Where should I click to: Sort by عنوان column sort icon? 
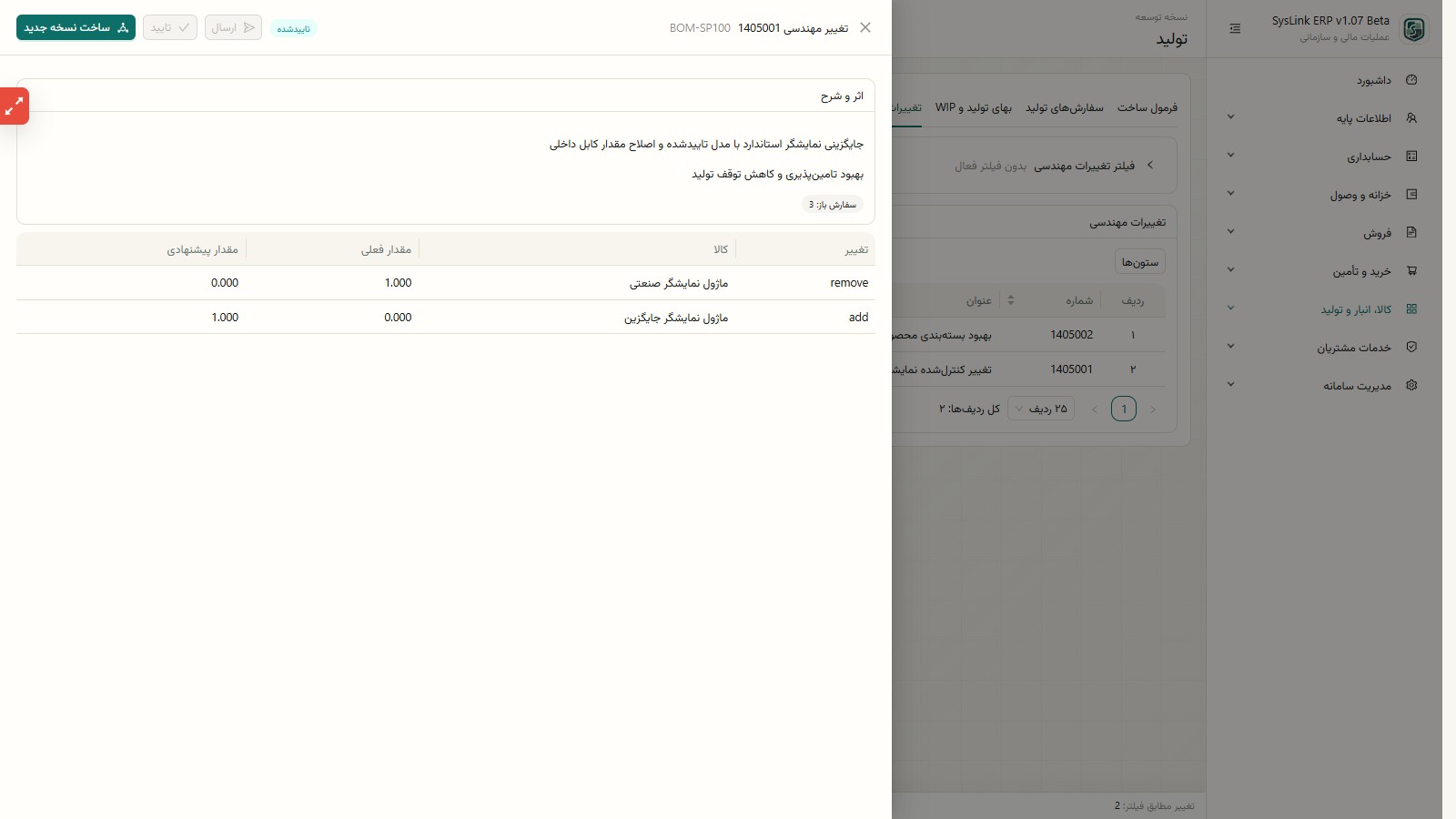pos(1010,300)
